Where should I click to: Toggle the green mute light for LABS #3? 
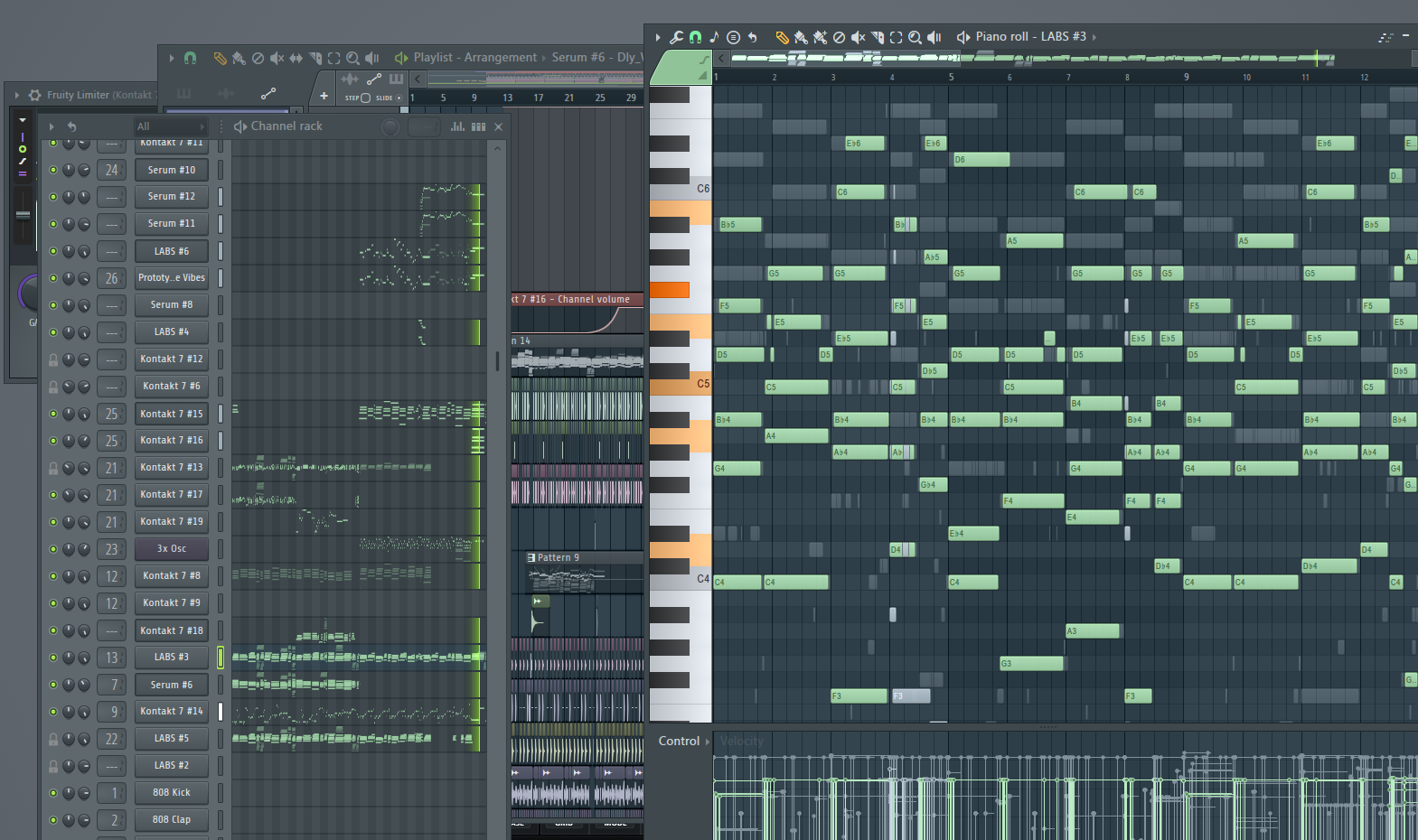click(53, 658)
